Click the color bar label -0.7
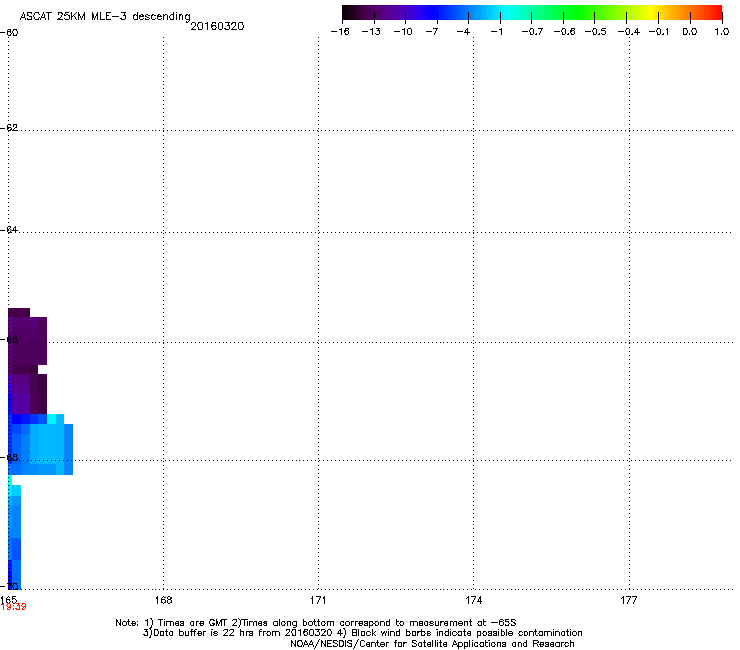The height and width of the screenshot is (650, 740). coord(532,32)
